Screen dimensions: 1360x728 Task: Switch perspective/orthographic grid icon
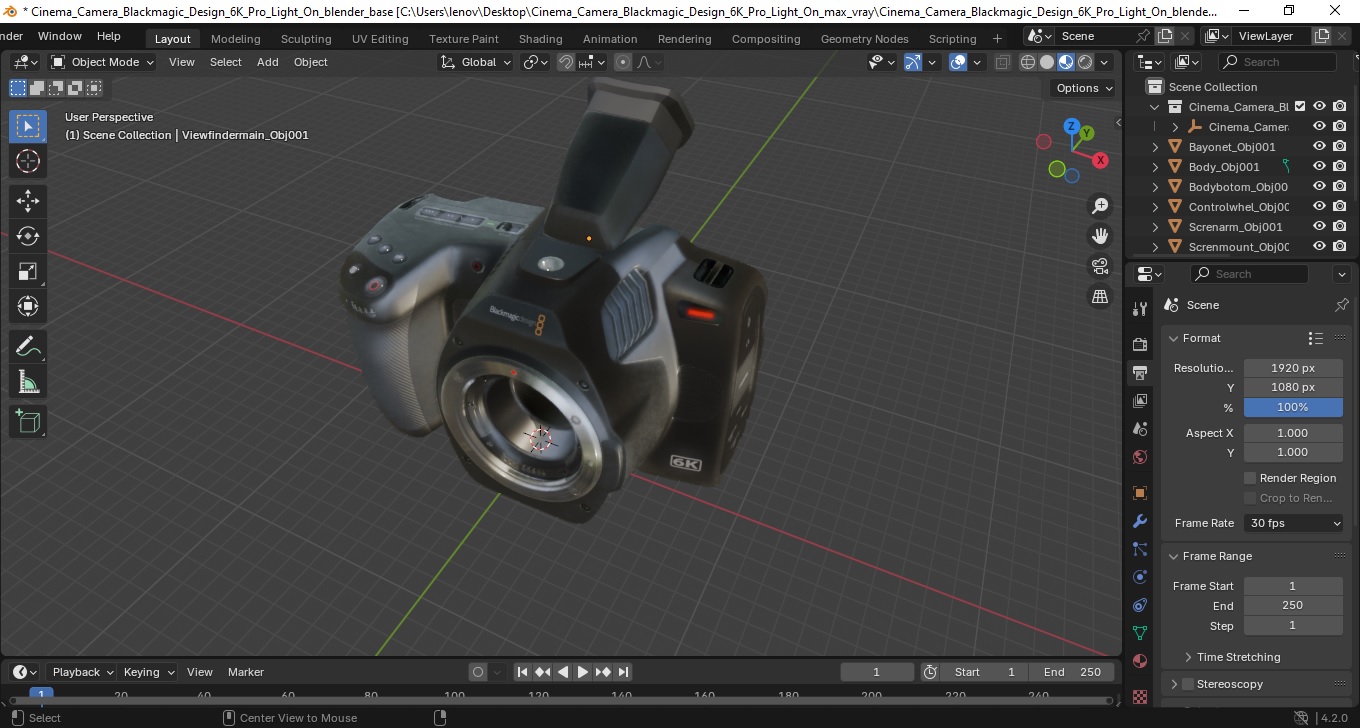click(x=1100, y=296)
